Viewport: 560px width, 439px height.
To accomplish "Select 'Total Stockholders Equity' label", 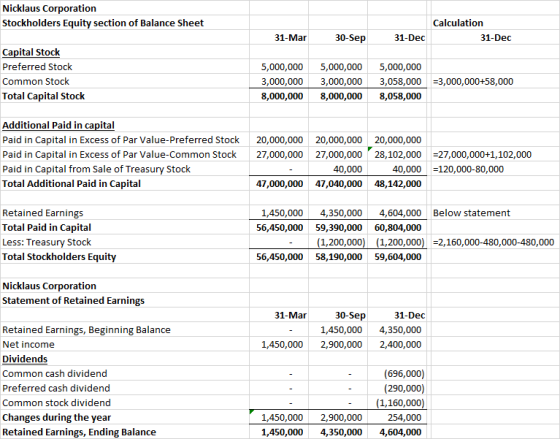I will [59, 257].
